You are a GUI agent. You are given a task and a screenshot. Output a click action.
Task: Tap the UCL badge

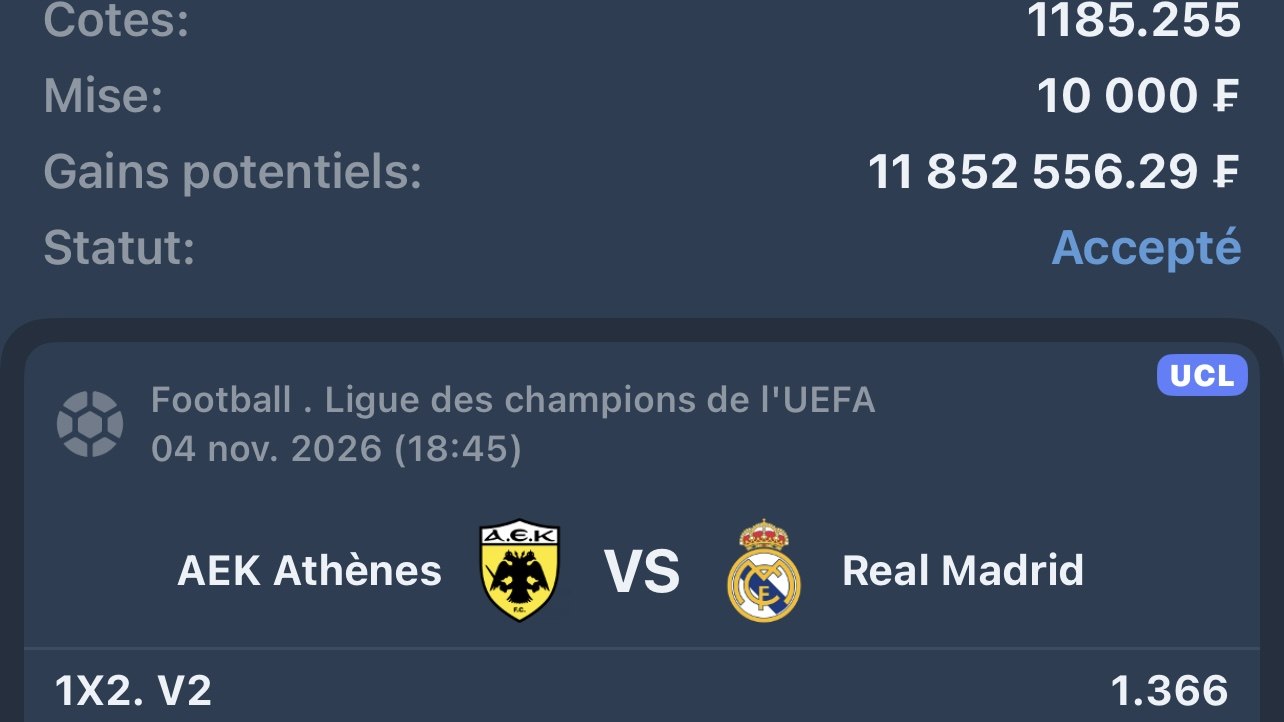coord(1202,375)
